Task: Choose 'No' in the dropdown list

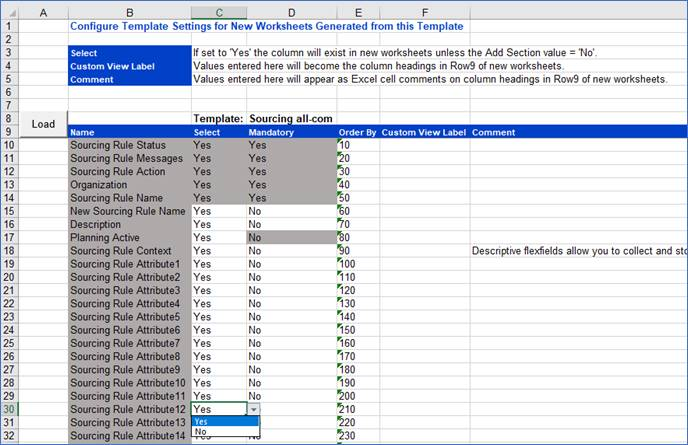Action: point(225,431)
